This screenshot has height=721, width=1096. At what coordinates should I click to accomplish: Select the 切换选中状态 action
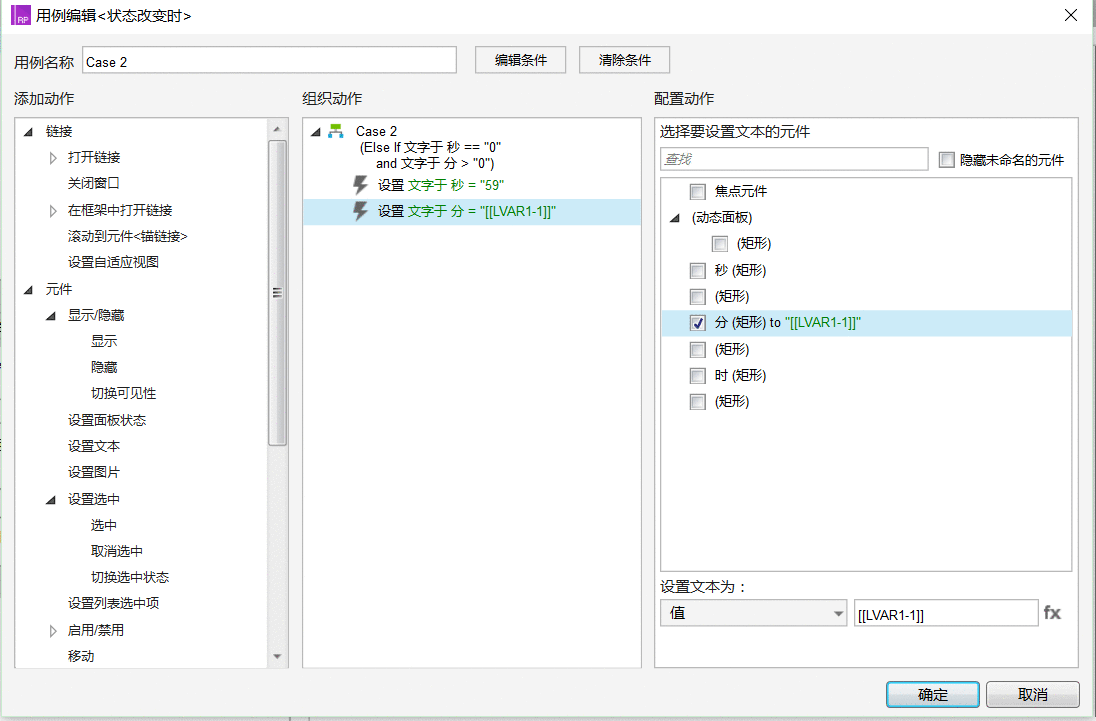point(130,577)
